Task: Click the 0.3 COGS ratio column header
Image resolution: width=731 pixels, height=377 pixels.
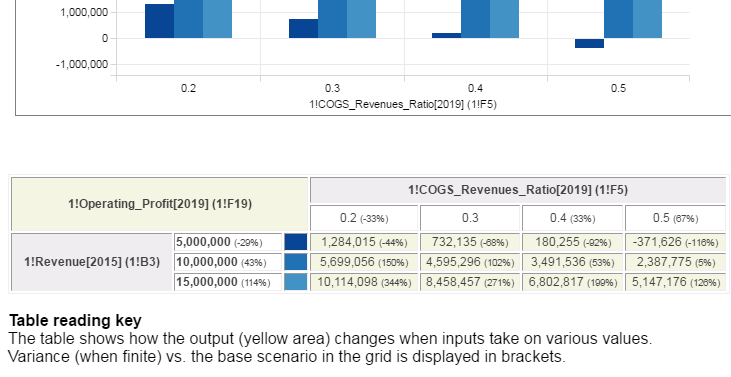Action: coord(470,218)
